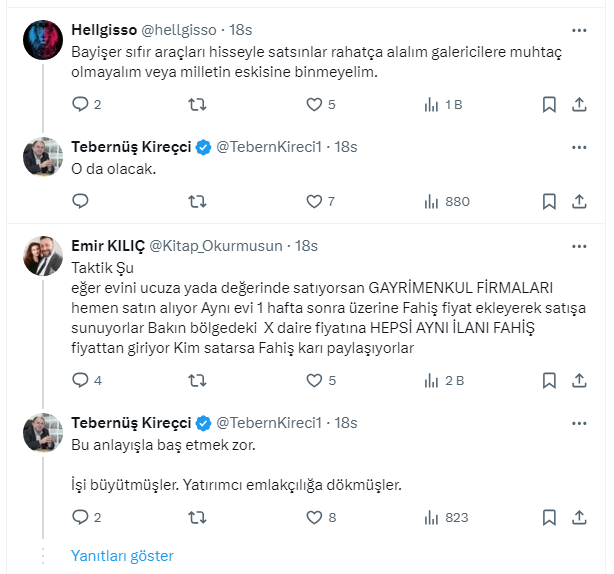Bookmark Emir KILIÇ's tweet
This screenshot has width=614, height=574.
click(x=548, y=380)
